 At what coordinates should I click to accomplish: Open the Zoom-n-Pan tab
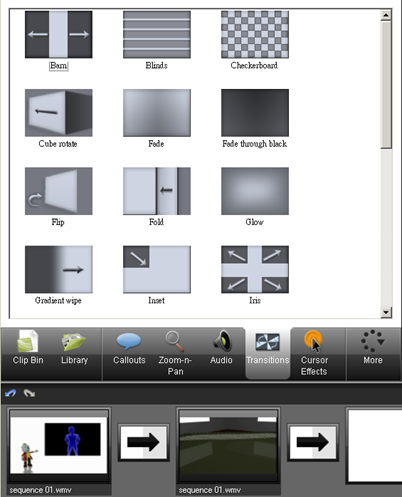tap(175, 353)
